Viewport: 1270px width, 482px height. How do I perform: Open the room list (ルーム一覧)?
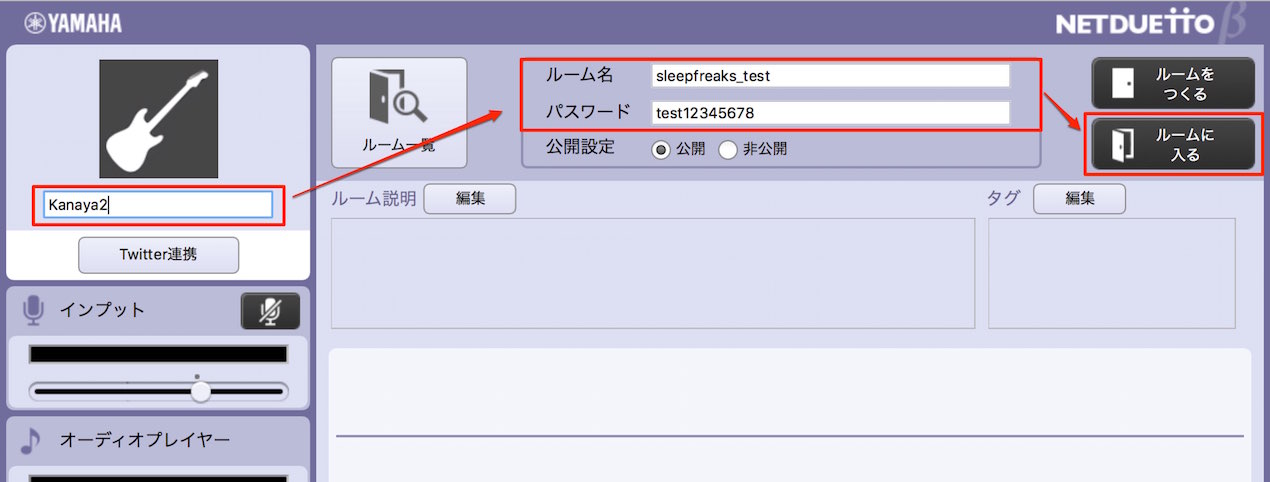399,112
